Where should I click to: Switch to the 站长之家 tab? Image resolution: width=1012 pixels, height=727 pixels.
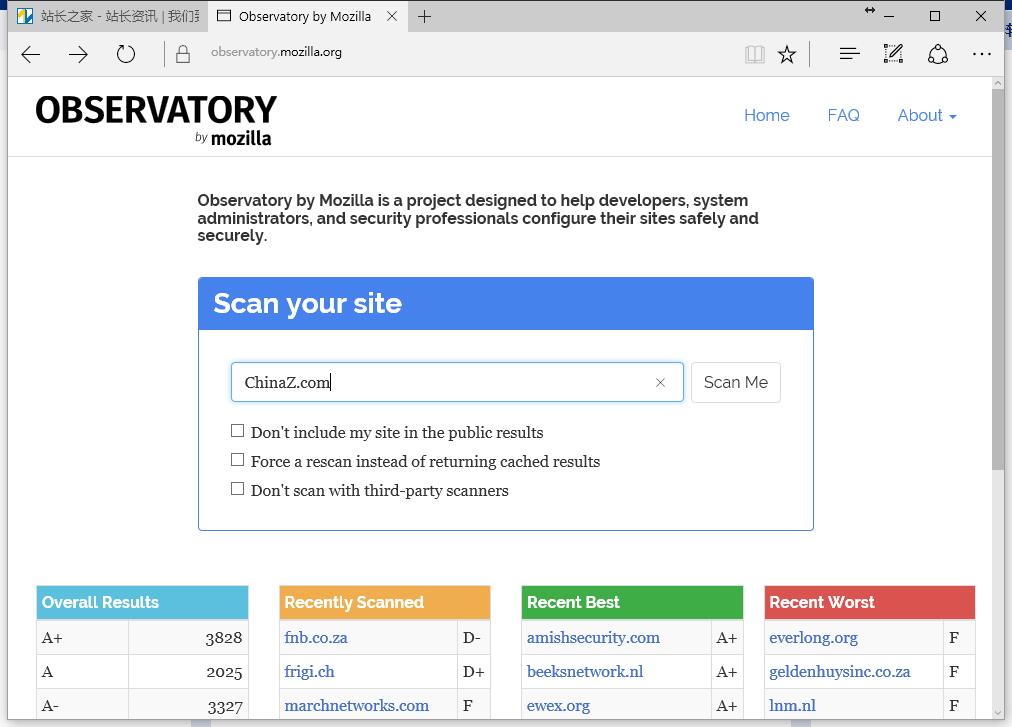pyautogui.click(x=108, y=16)
